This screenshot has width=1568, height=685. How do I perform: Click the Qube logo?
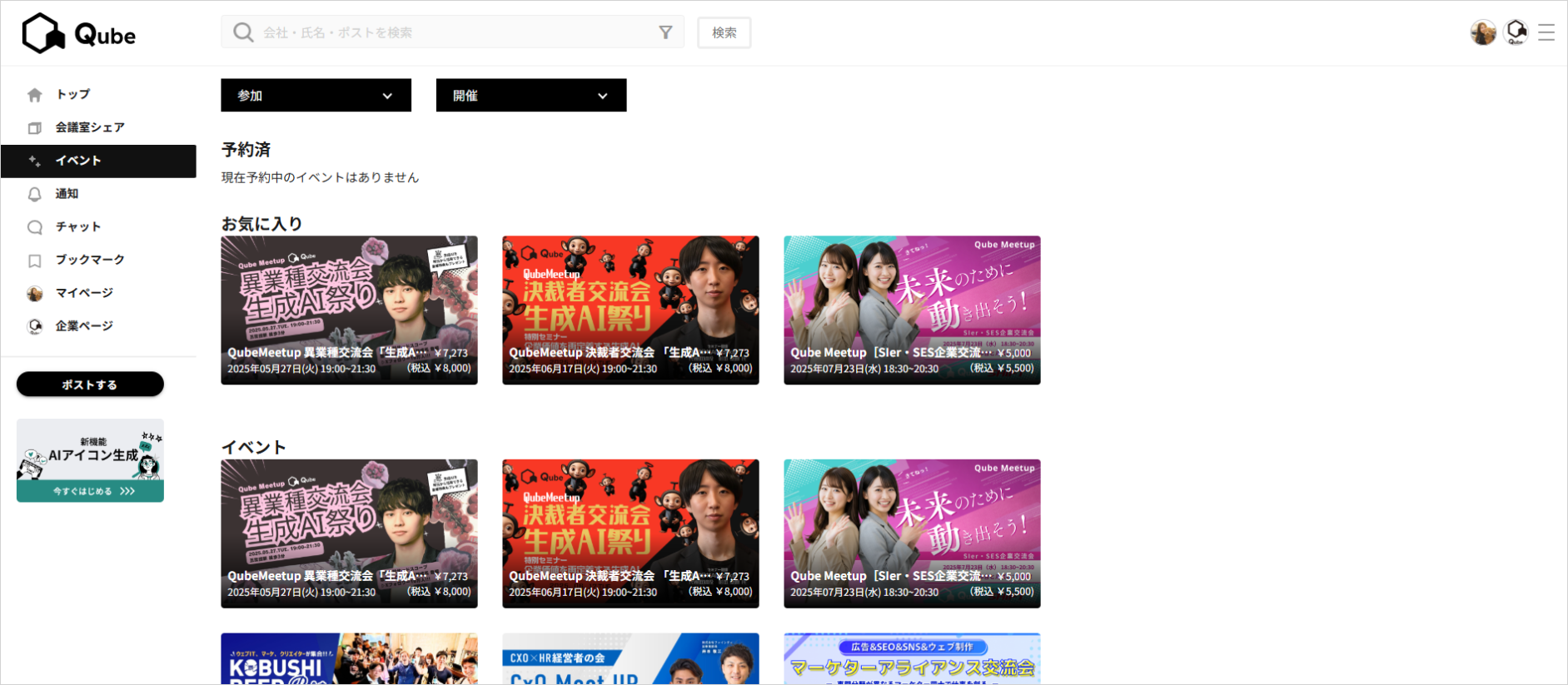coord(78,33)
